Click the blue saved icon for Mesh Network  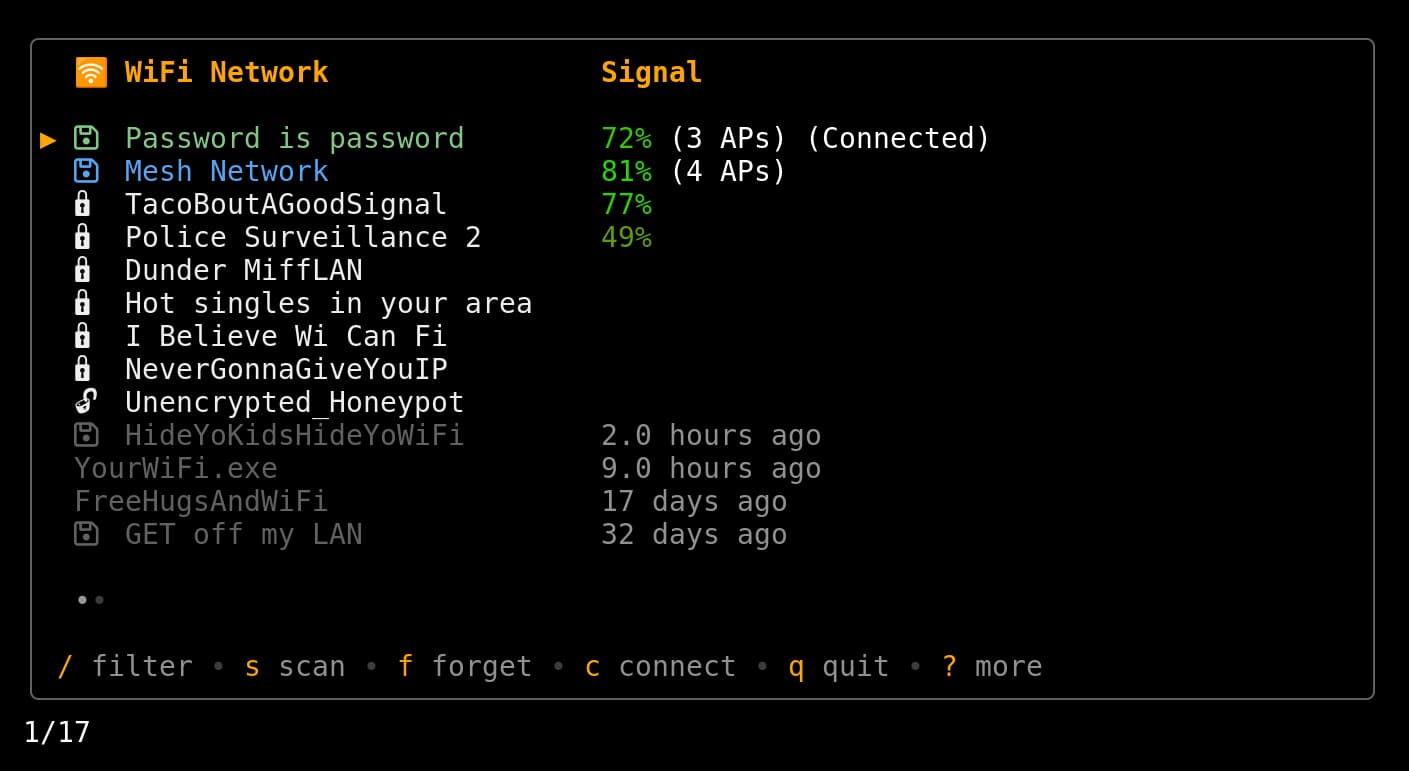[86, 171]
